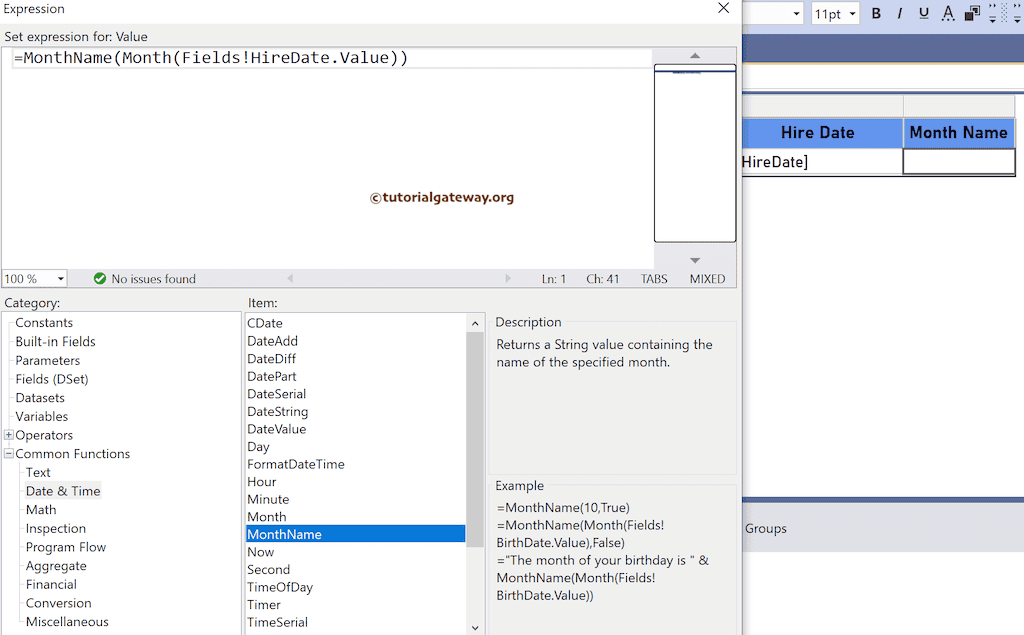
Task: Click the up arrow above the preview pane
Action: 695,56
